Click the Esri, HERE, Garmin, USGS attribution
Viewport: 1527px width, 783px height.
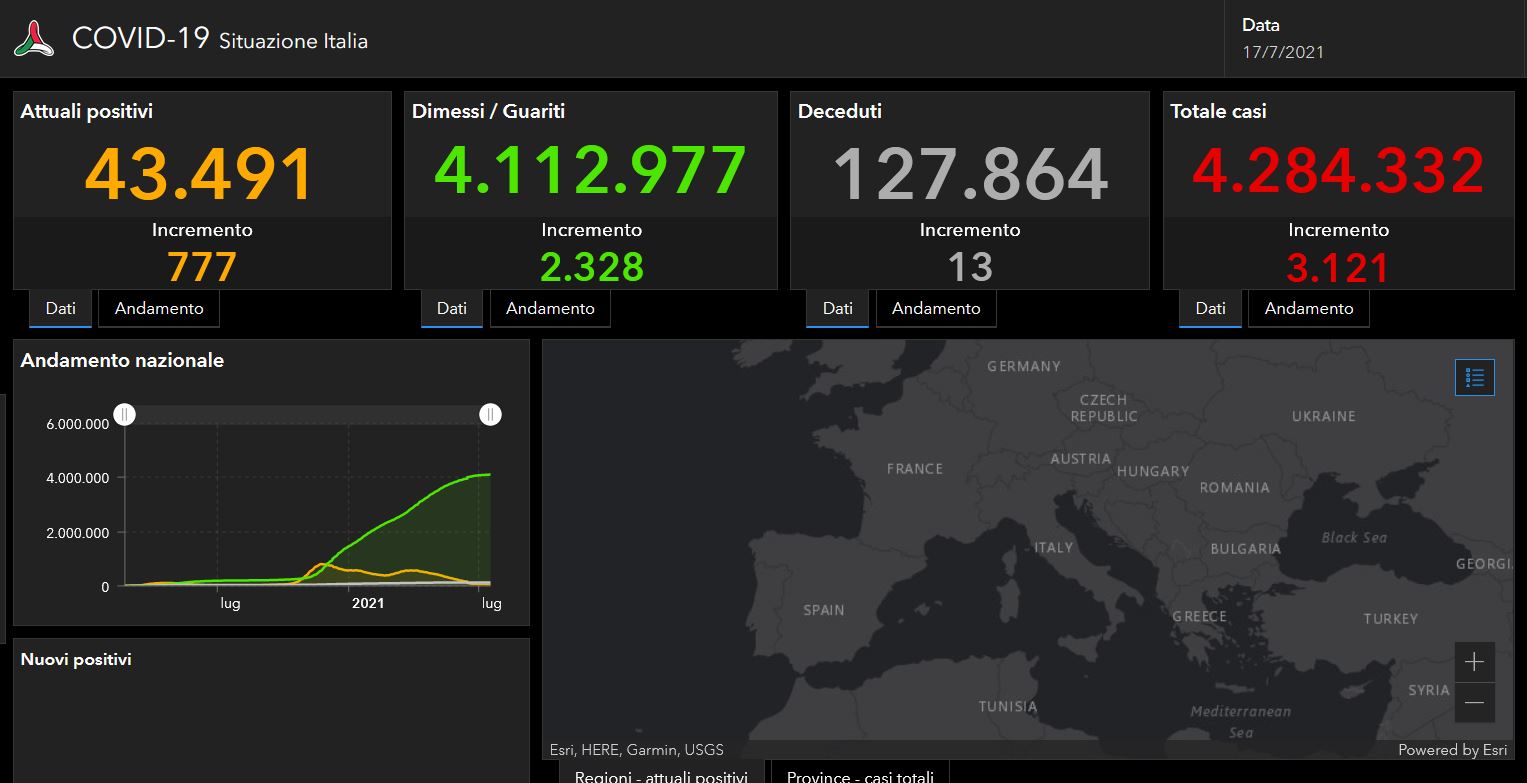coord(635,749)
